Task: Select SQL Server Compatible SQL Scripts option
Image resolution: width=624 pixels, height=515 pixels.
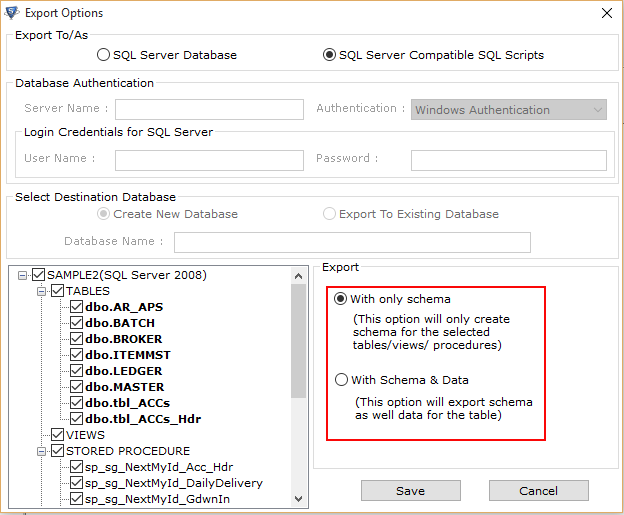Action: pos(329,55)
